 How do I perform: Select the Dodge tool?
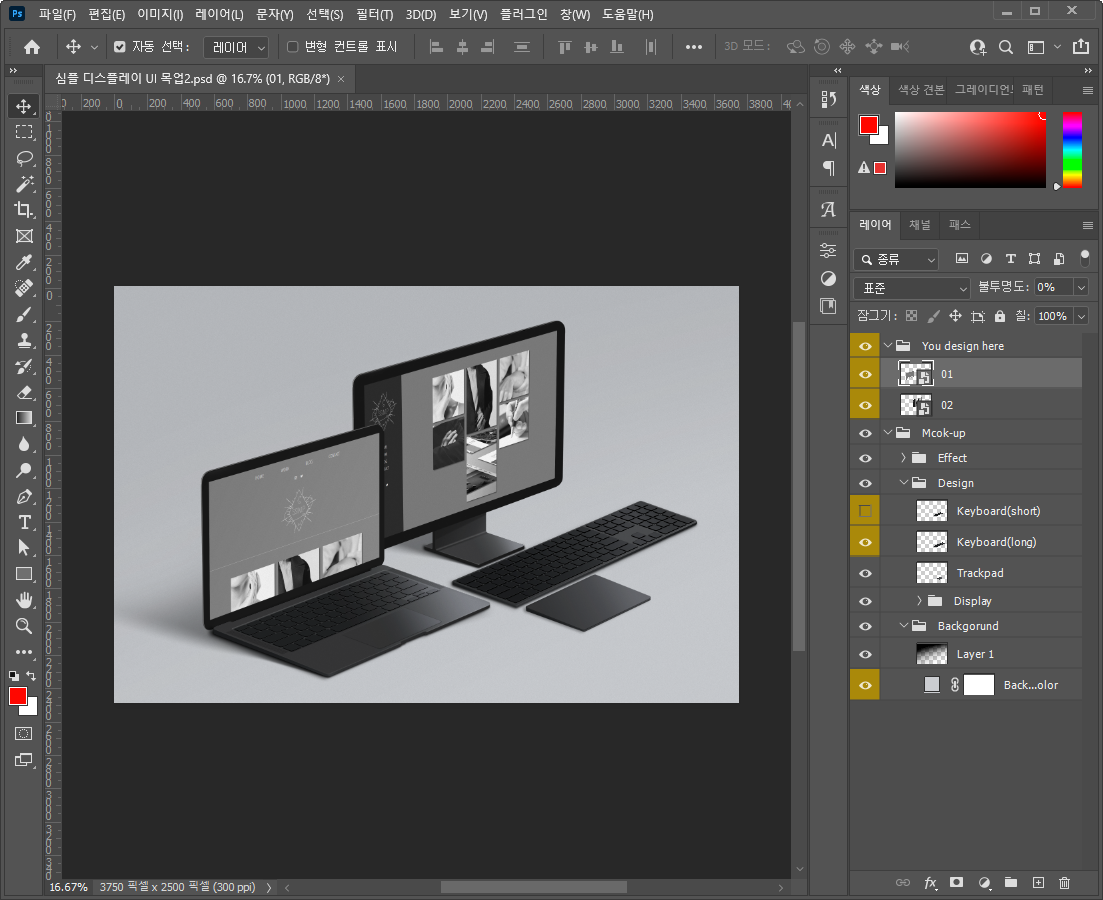point(24,470)
